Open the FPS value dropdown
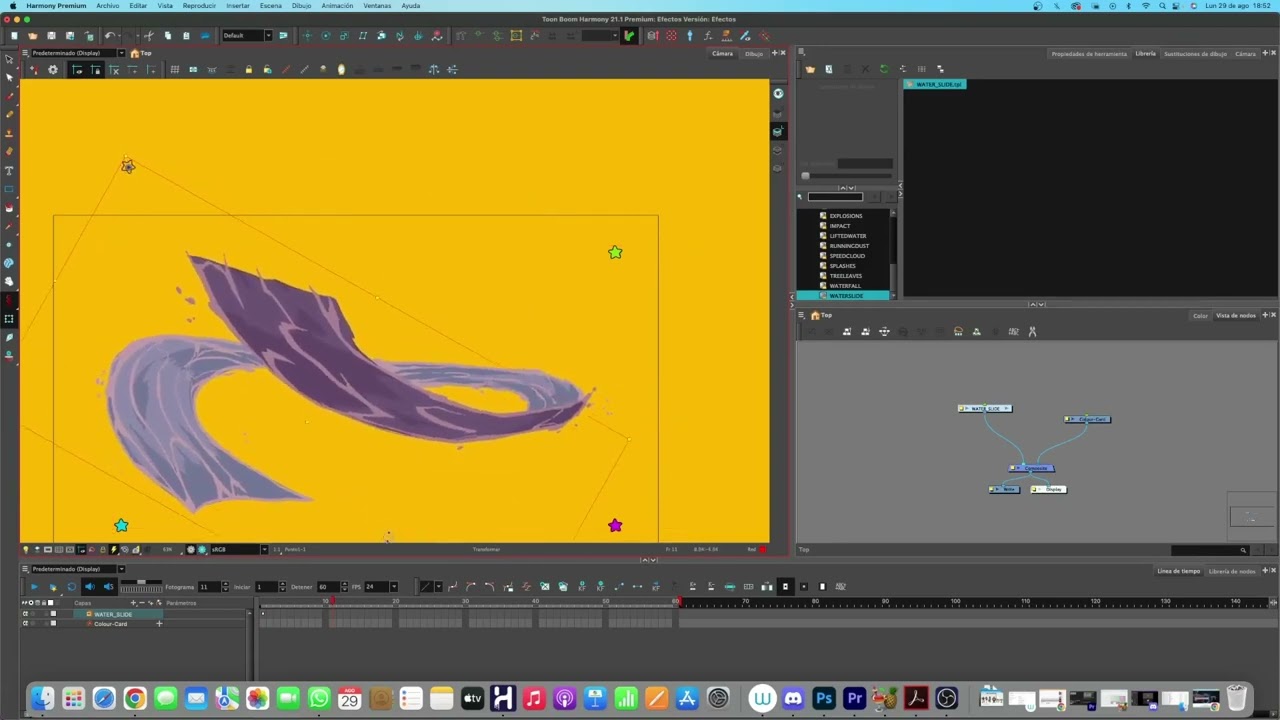The height and width of the screenshot is (720, 1280). pyautogui.click(x=393, y=587)
